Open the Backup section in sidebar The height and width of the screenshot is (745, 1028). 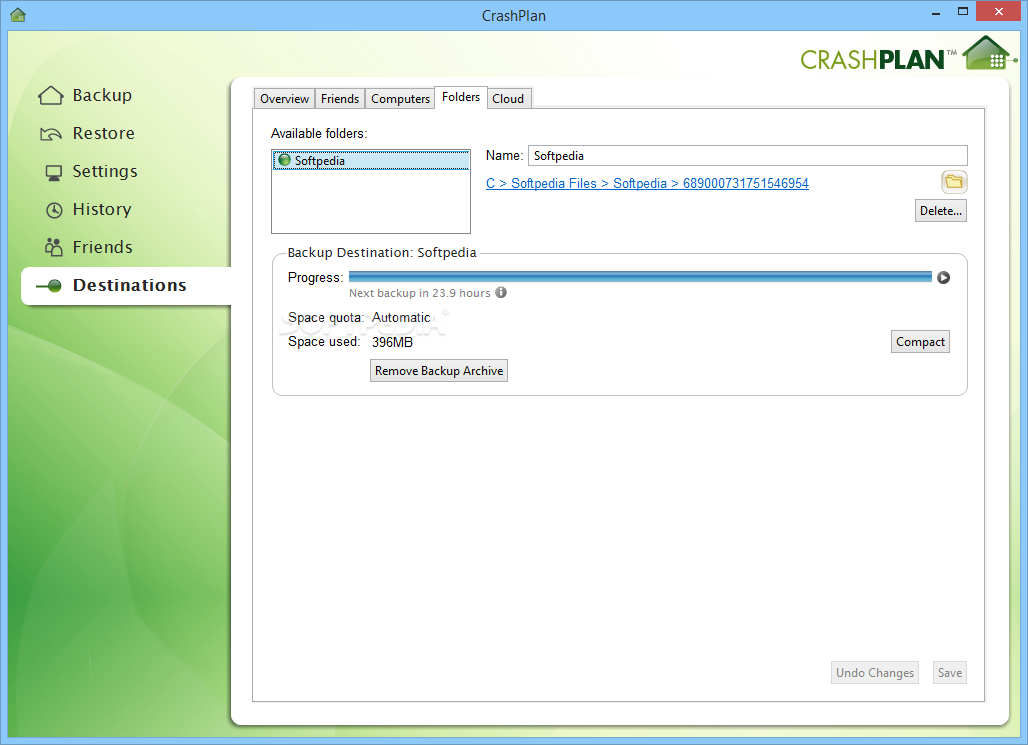85,95
